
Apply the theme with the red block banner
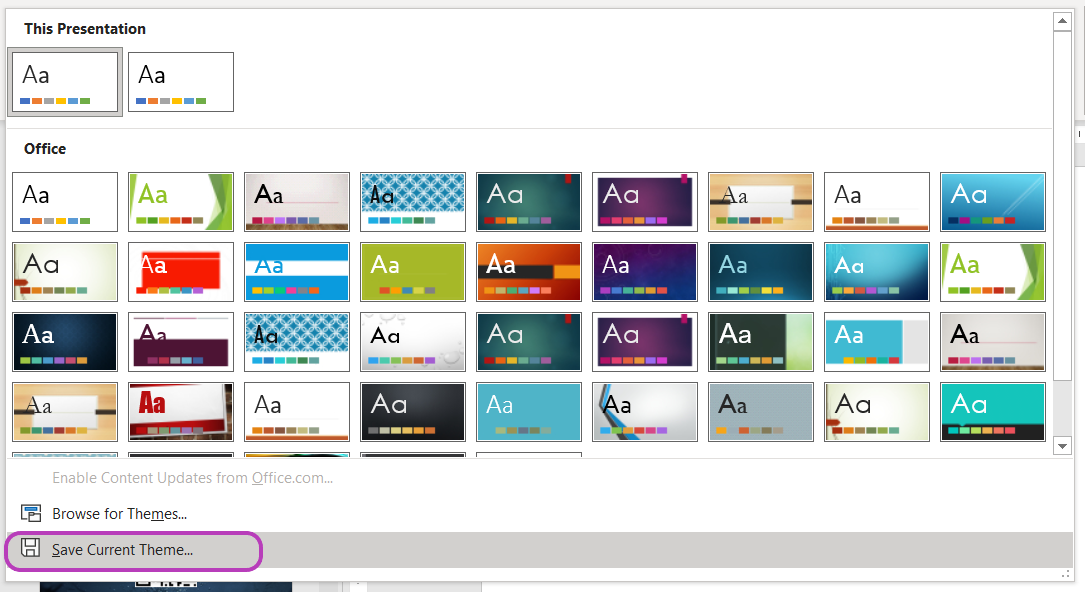coord(181,272)
